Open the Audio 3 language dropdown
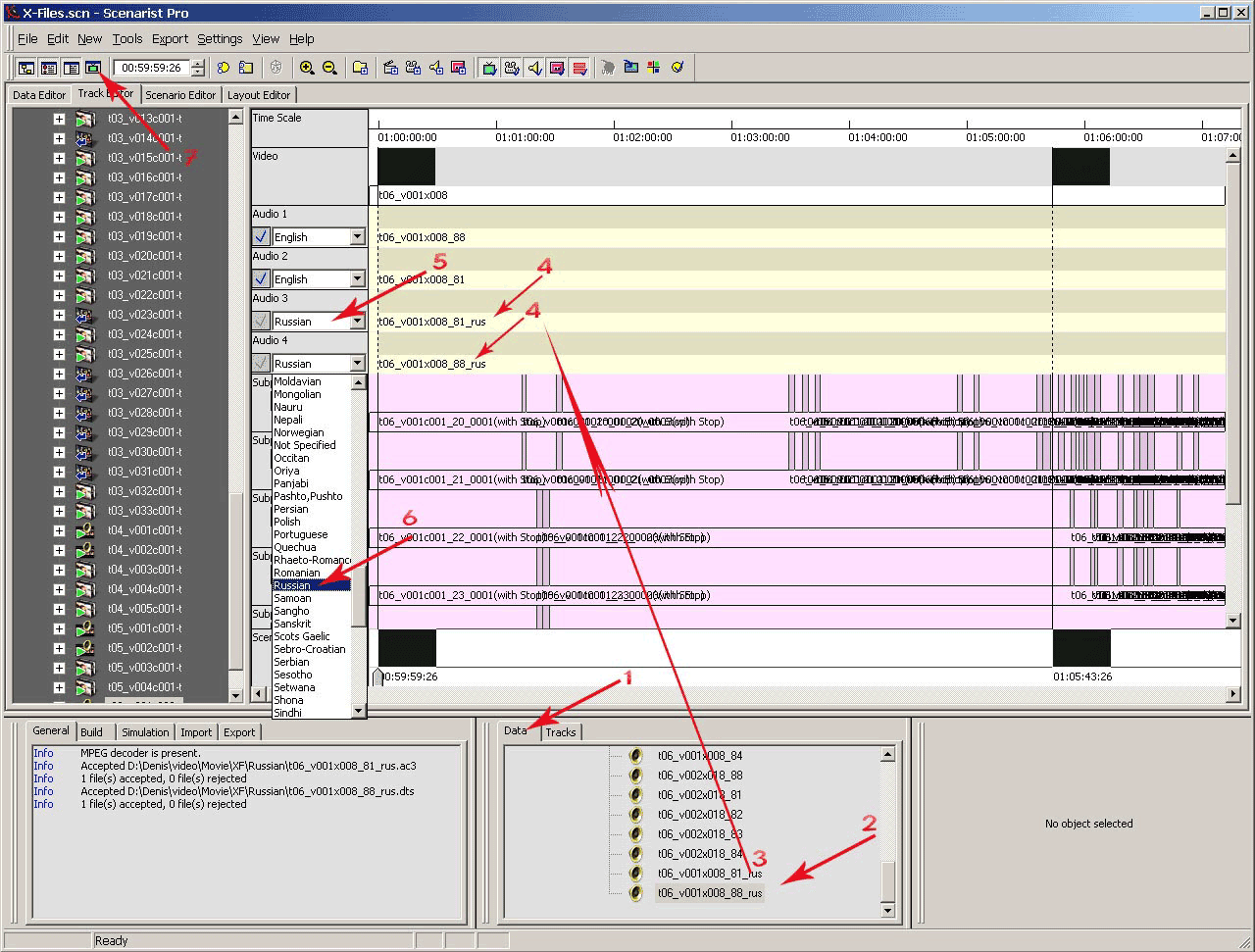The height and width of the screenshot is (952, 1255). pyautogui.click(x=357, y=322)
